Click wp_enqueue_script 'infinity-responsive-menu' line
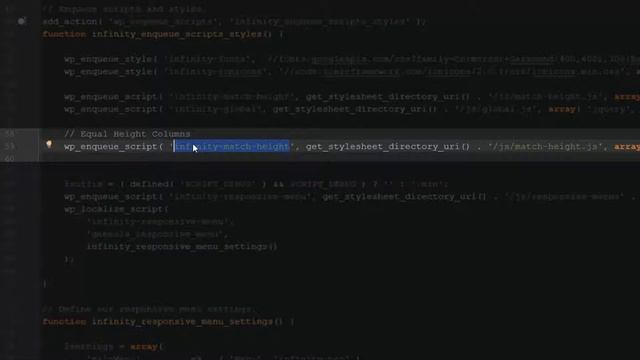This screenshot has height=360, width=640. [352, 197]
